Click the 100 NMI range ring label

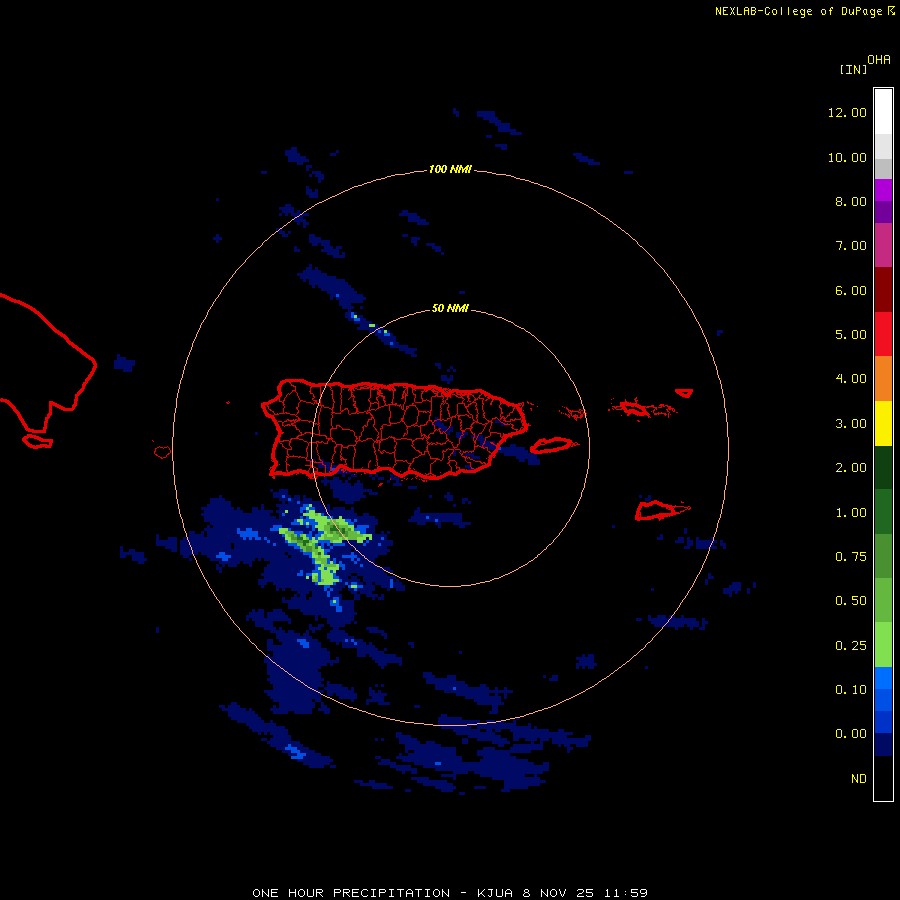450,169
